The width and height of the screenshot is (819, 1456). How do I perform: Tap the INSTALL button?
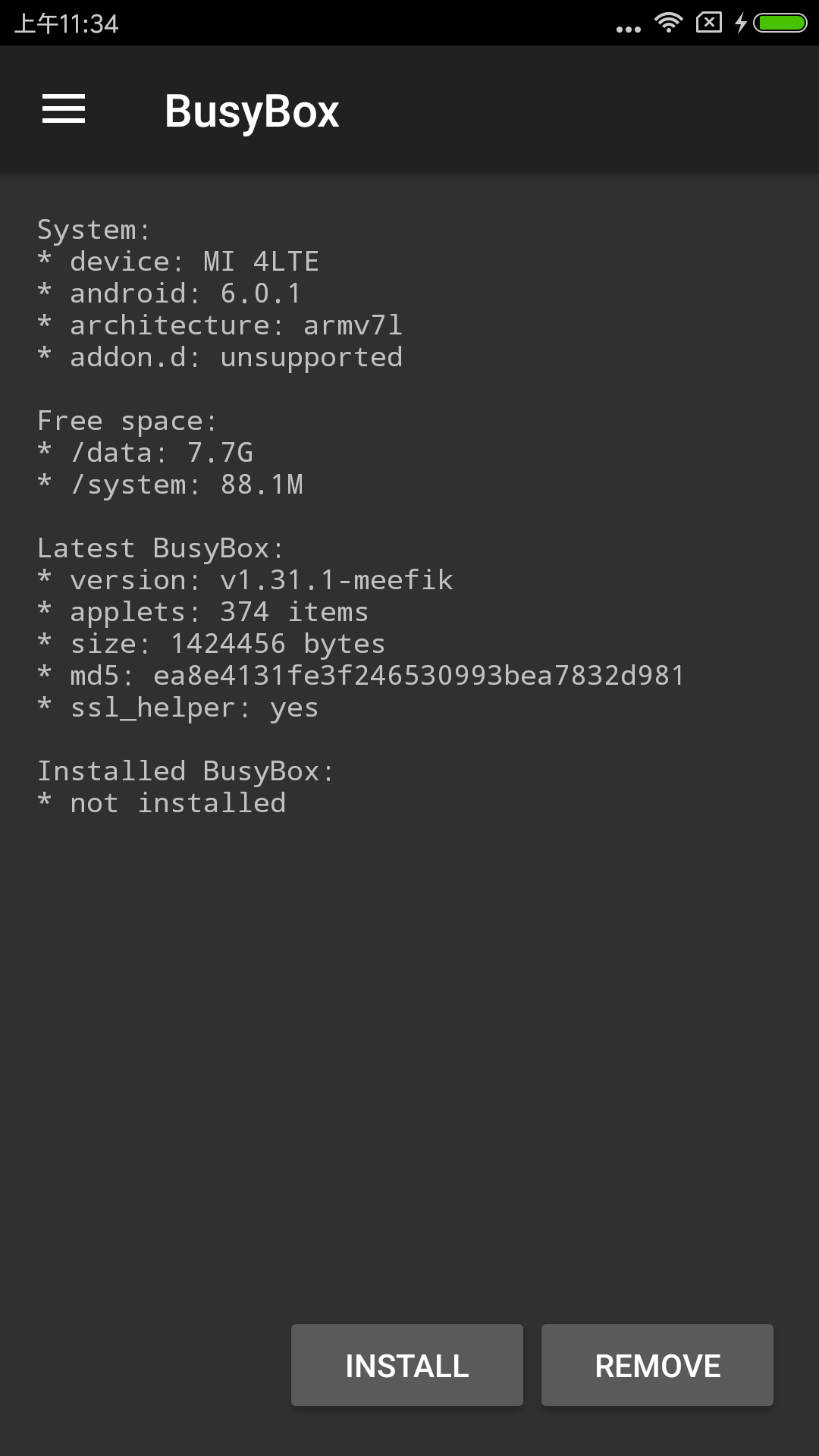[406, 1365]
